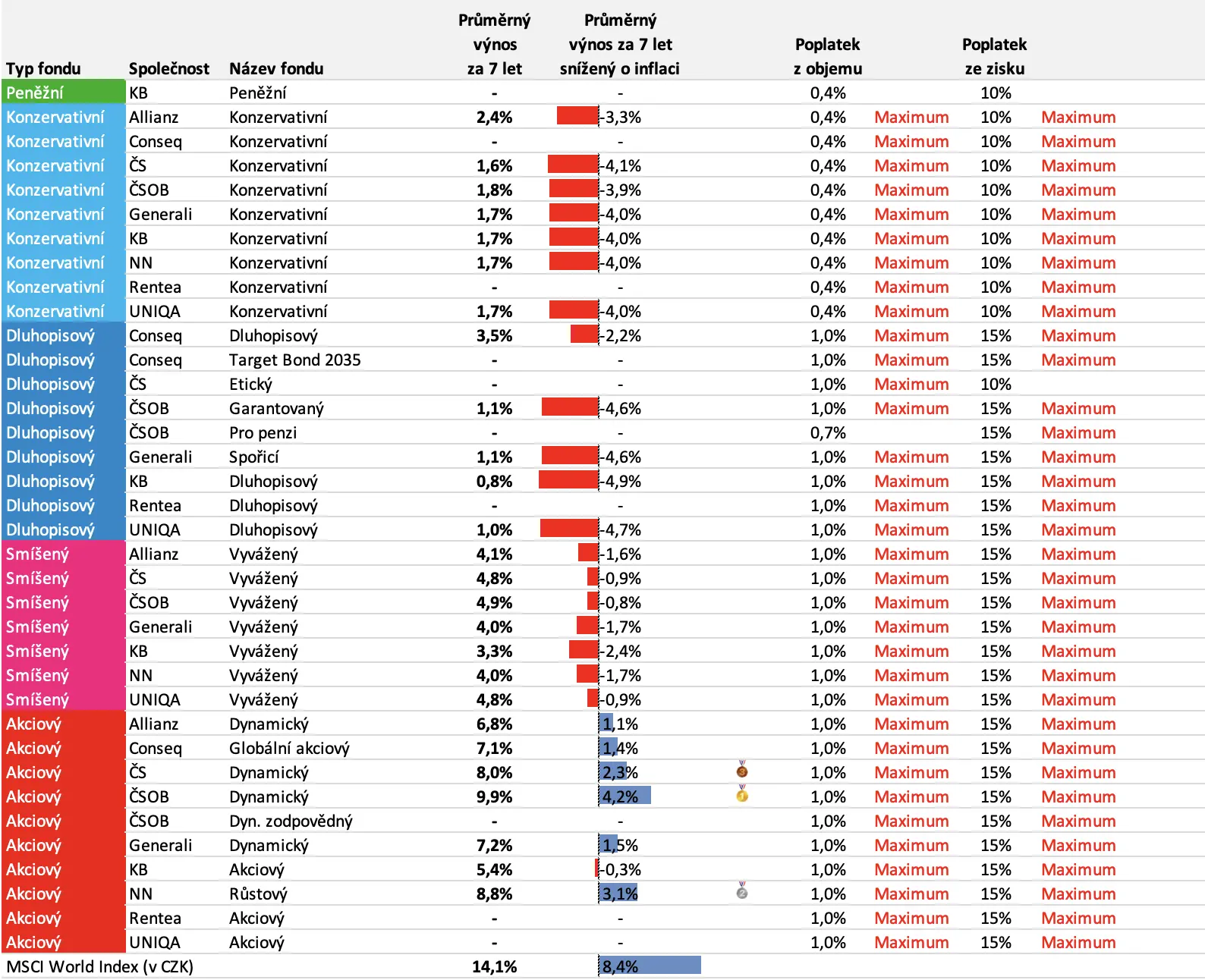This screenshot has height=980, width=1205.
Task: Select the Společnost column header
Action: [168, 68]
